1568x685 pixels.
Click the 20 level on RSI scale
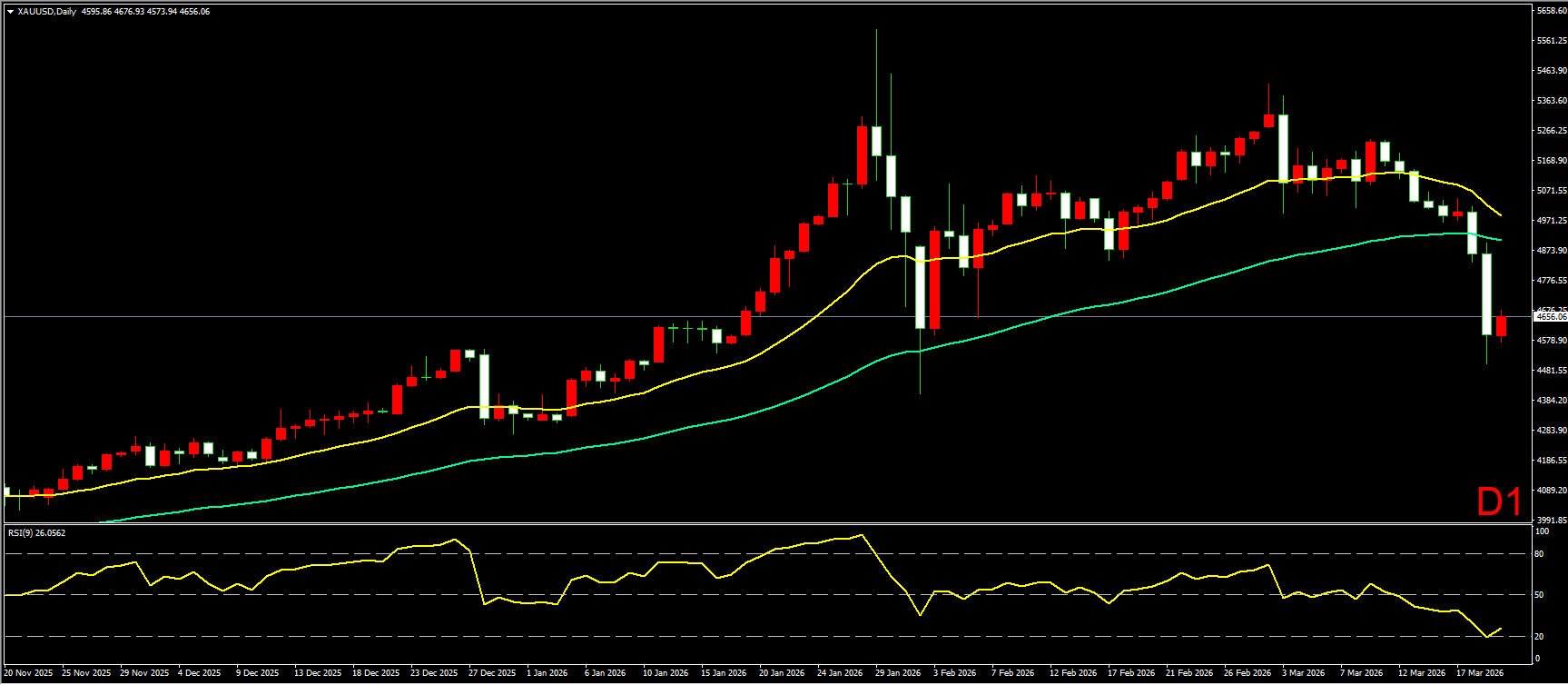coord(1539,636)
